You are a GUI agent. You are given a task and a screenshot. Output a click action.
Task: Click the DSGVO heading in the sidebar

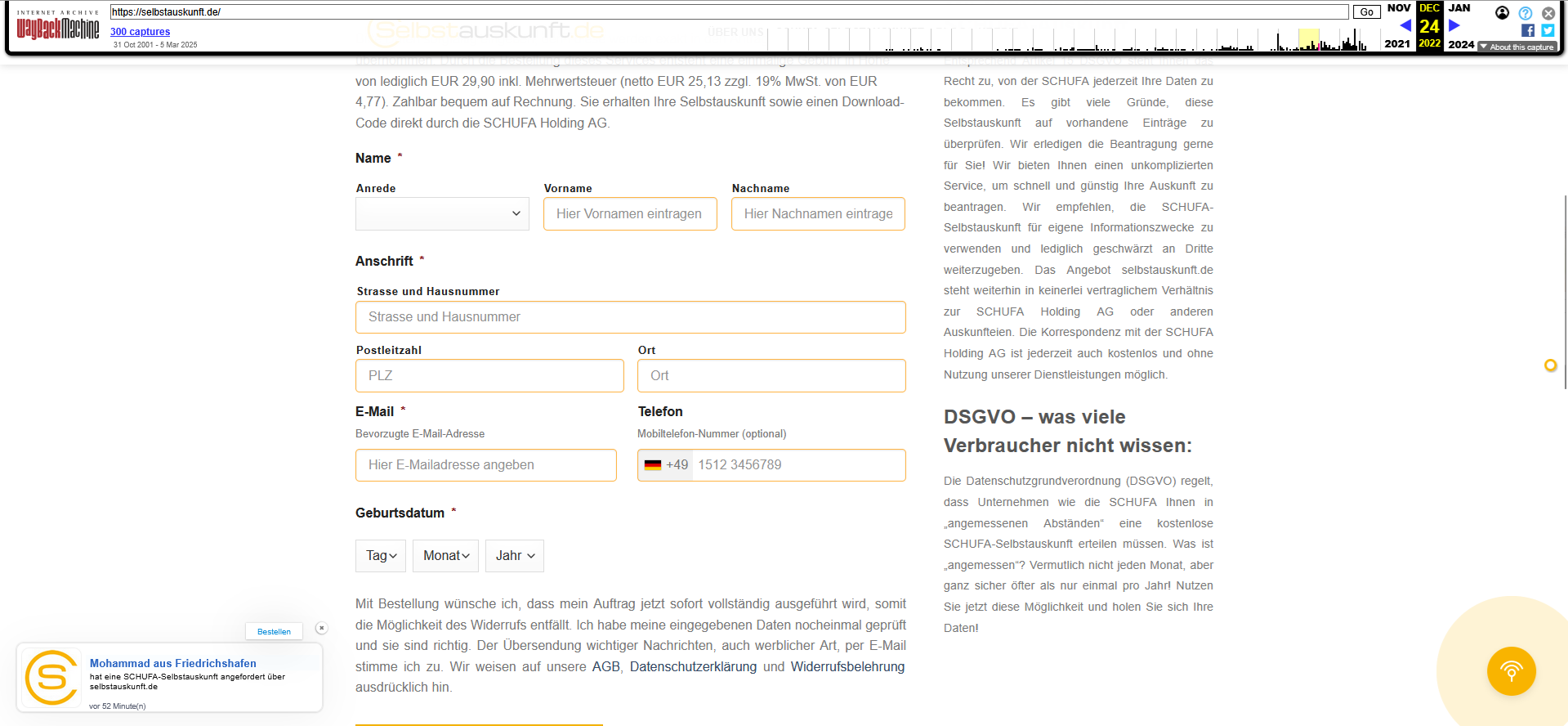pos(1067,431)
